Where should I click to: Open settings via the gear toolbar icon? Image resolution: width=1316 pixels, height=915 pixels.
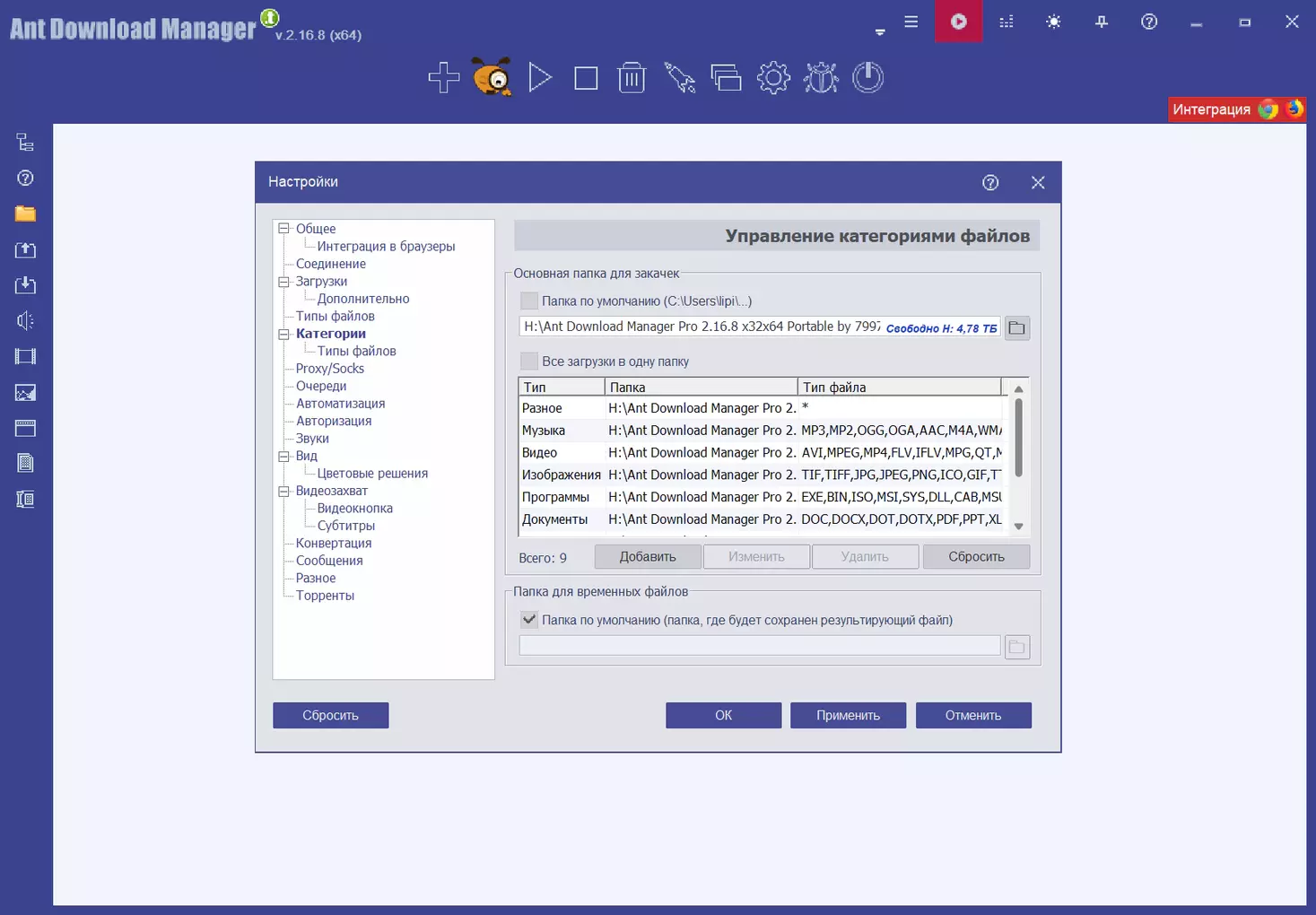tap(773, 79)
